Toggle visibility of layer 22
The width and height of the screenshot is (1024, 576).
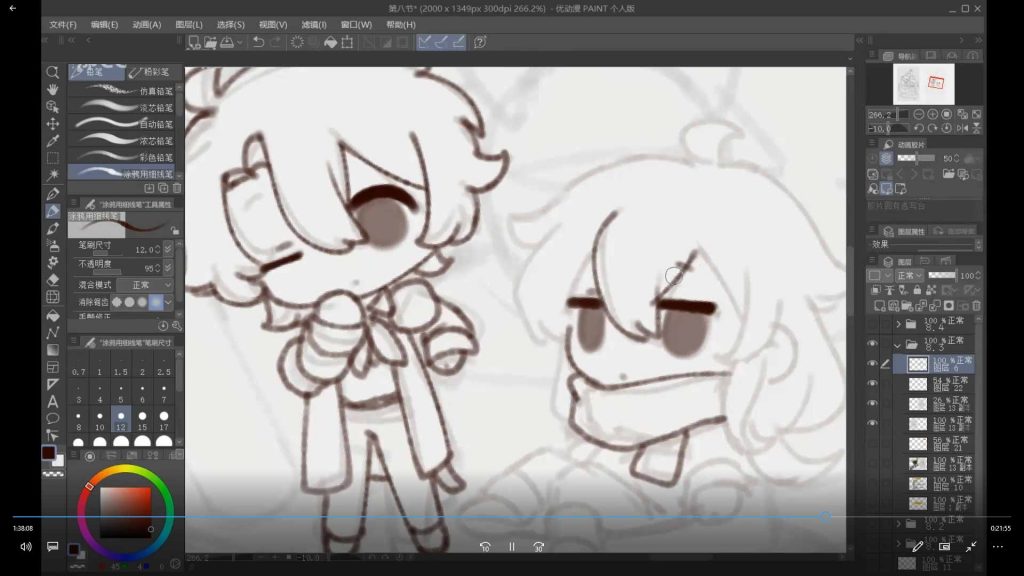pos(872,384)
